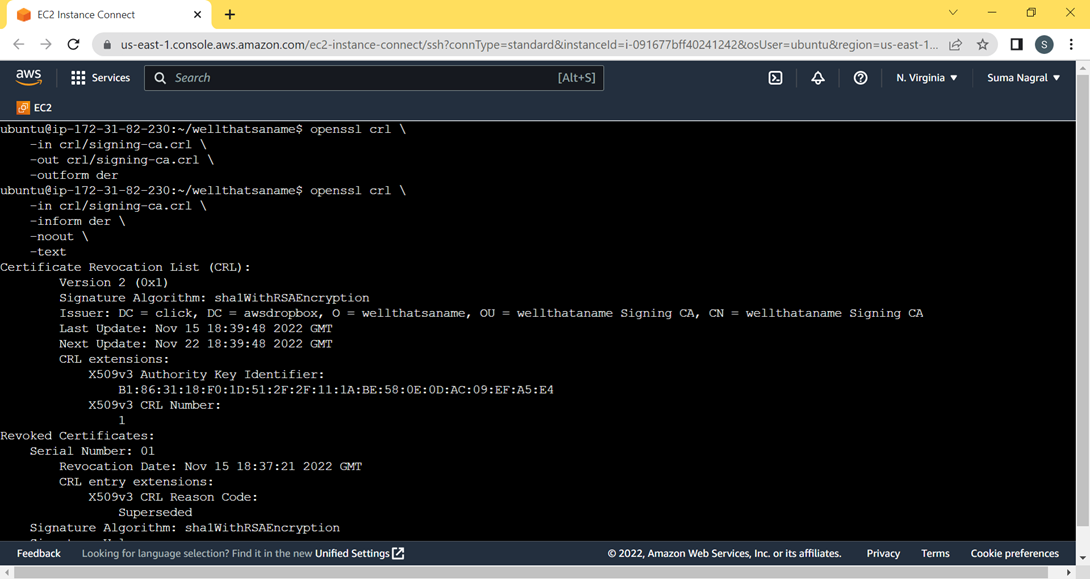1090x579 pixels.
Task: Open the browser profile avatar
Action: [x=1042, y=45]
